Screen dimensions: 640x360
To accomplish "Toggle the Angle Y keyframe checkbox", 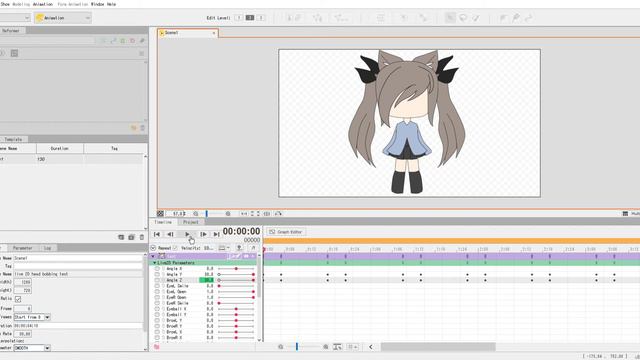I will [157, 275].
